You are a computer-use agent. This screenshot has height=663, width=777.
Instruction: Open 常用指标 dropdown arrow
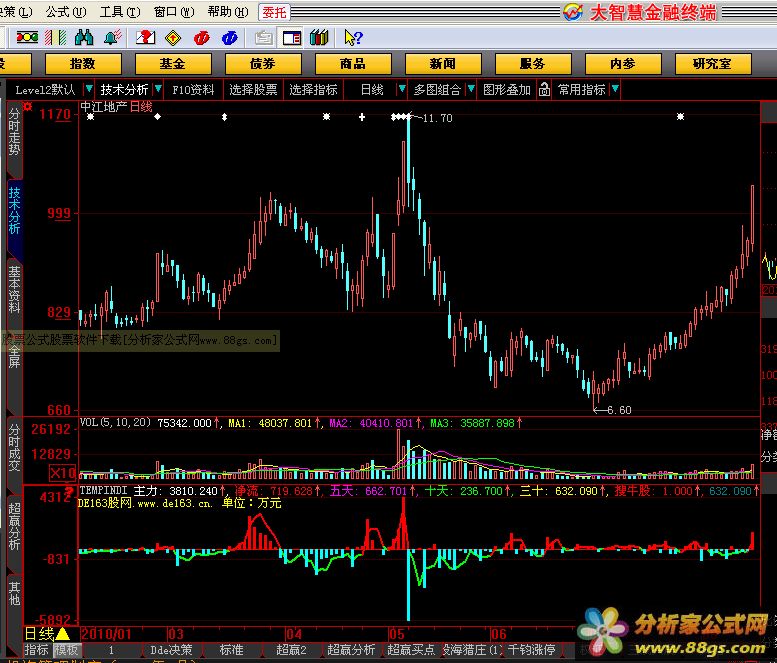tap(615, 89)
